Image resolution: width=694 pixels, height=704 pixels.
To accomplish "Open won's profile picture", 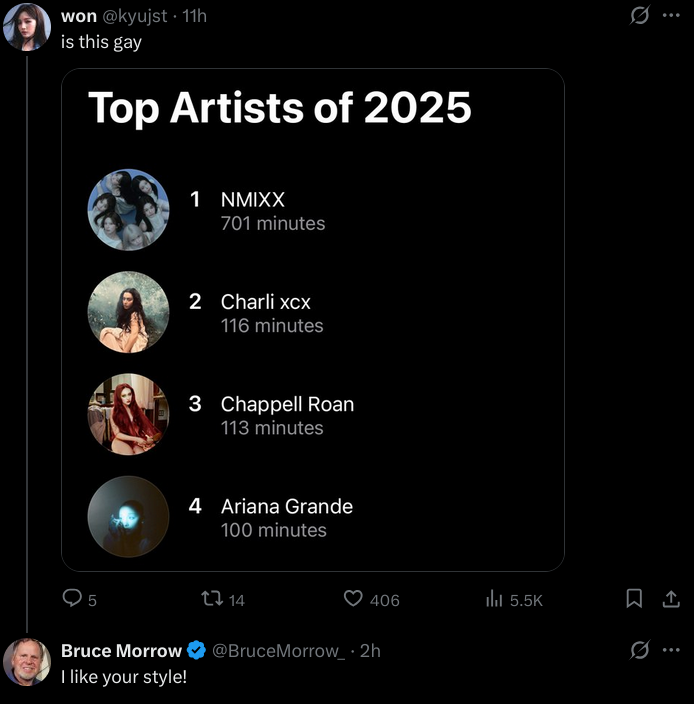I will pyautogui.click(x=26, y=27).
